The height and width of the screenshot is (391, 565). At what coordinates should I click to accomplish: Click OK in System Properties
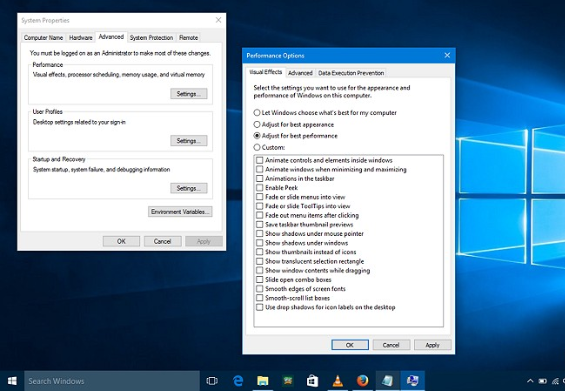(x=121, y=241)
